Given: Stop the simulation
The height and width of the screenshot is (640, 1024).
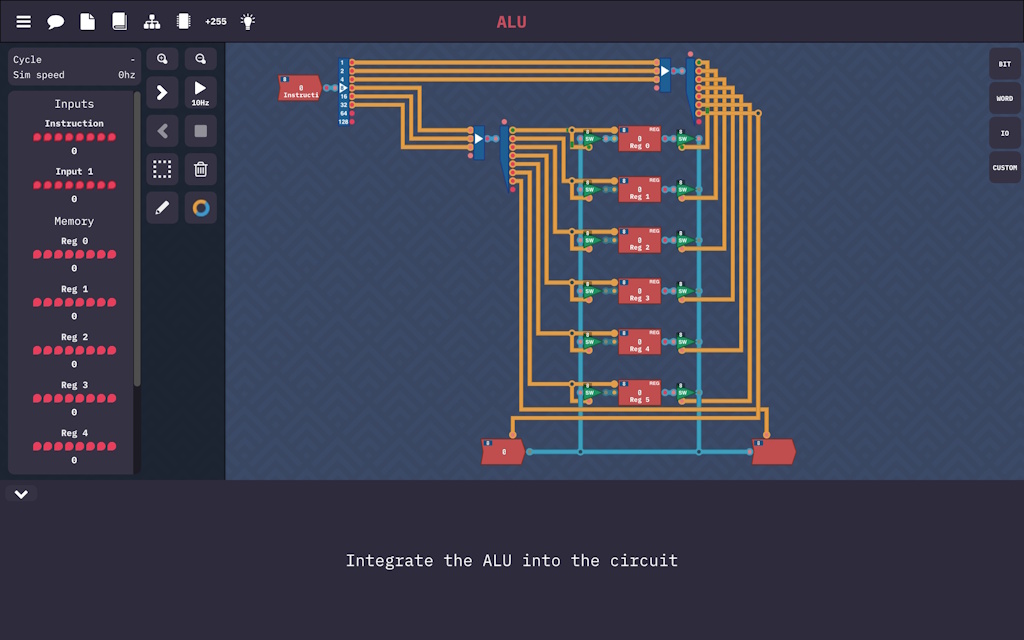Looking at the screenshot, I should 200,131.
